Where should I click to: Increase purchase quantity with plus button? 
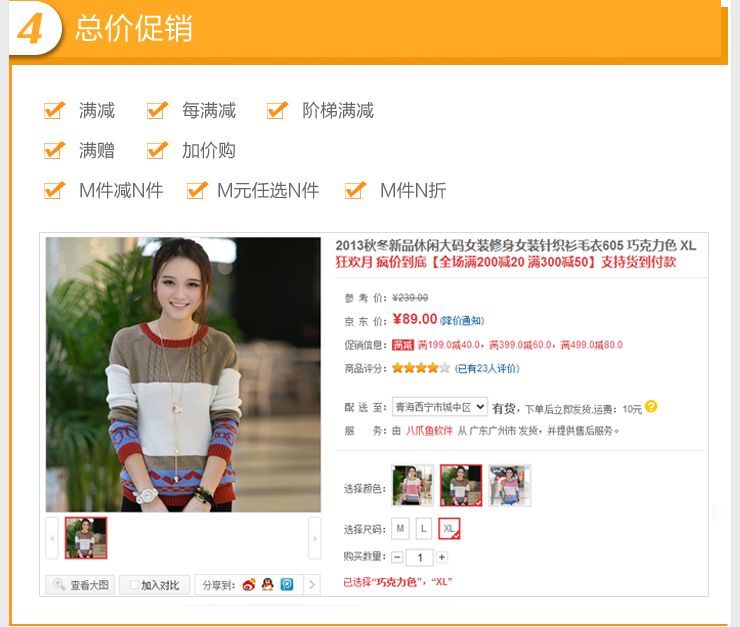point(442,557)
